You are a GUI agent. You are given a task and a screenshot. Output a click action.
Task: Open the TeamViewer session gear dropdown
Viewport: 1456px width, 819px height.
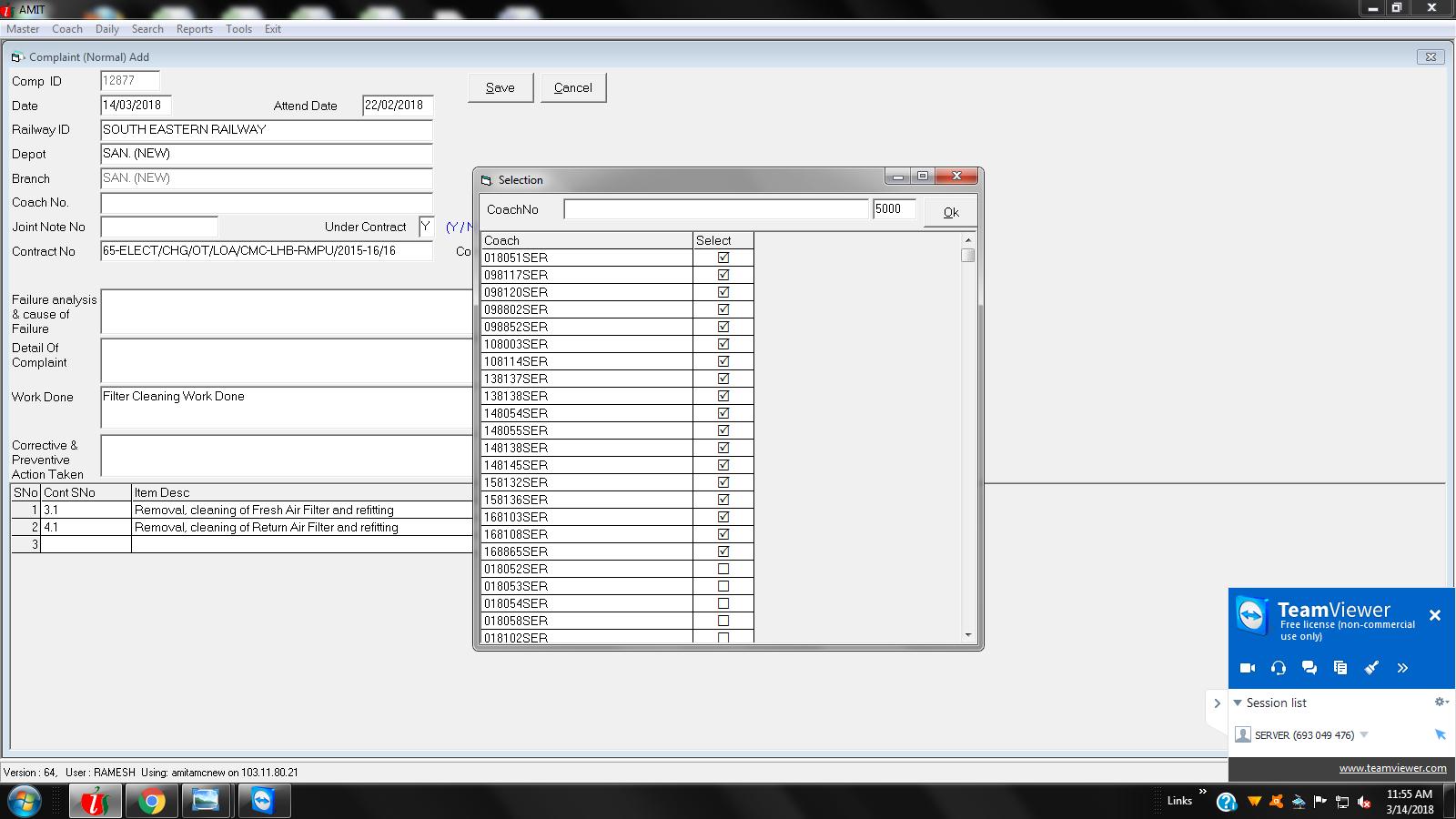coord(1441,702)
